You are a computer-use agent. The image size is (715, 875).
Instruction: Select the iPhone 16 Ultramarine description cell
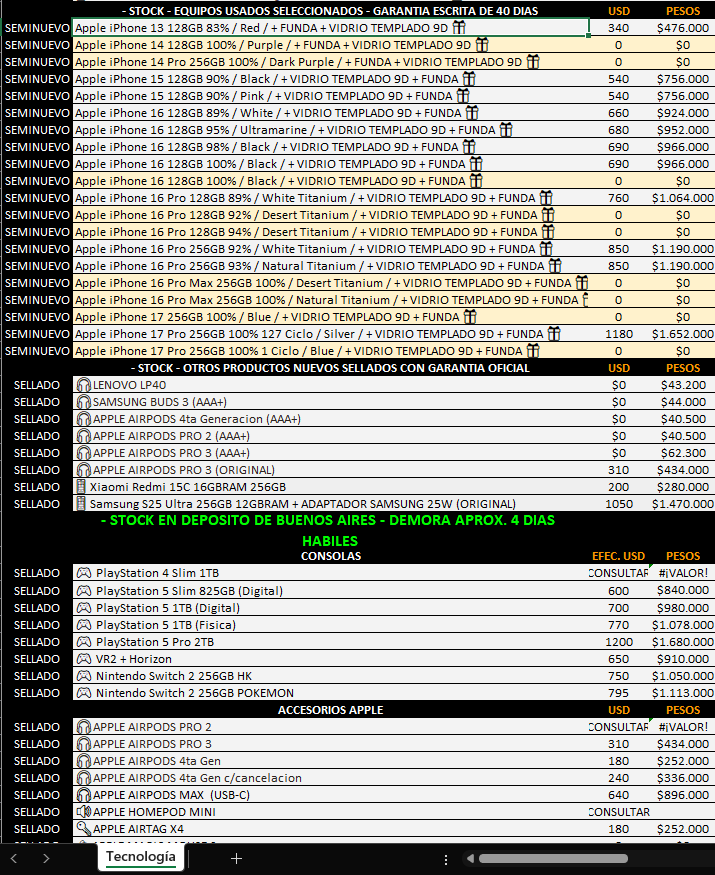coord(330,130)
